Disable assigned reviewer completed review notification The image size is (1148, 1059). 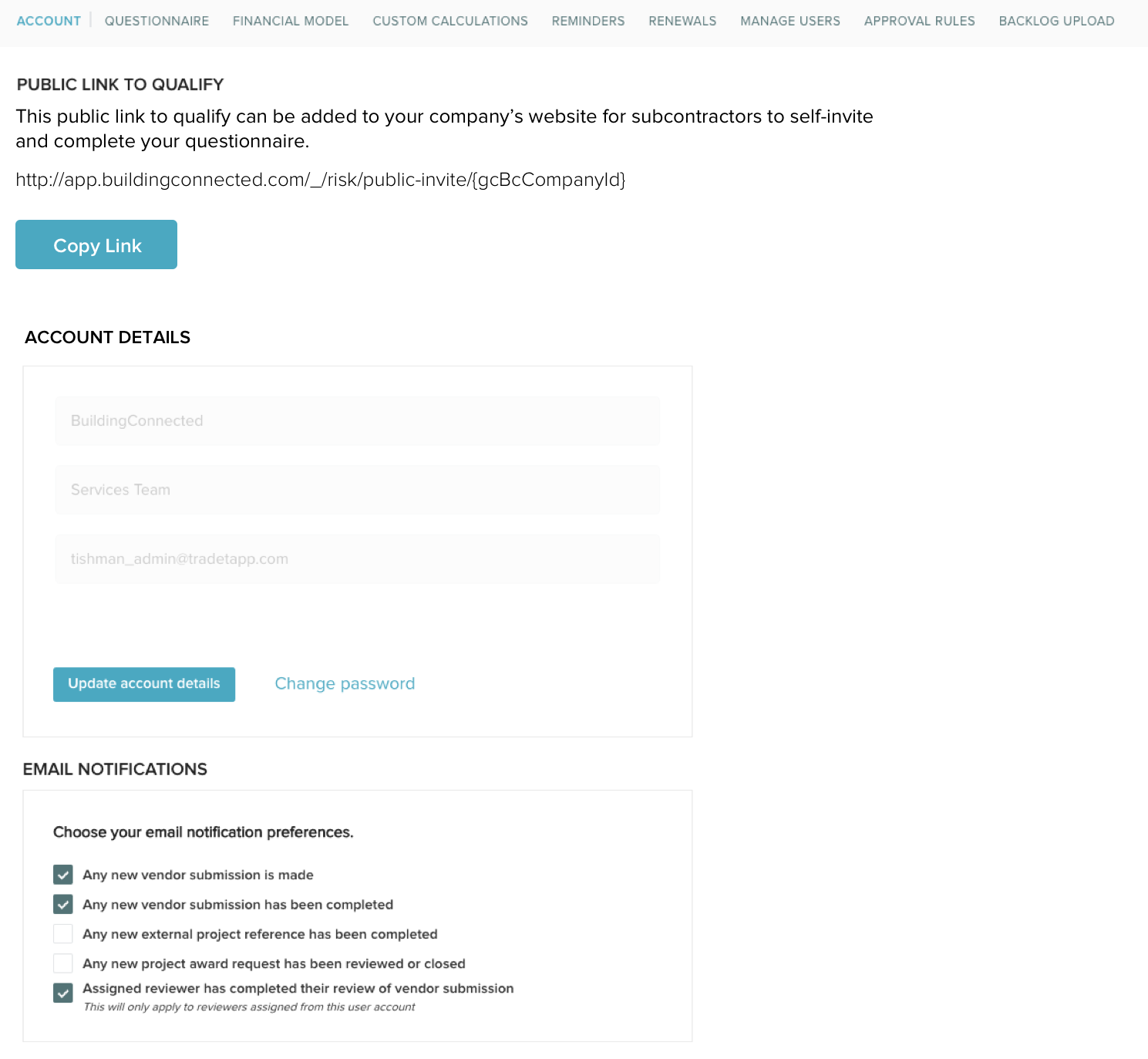coord(63,993)
